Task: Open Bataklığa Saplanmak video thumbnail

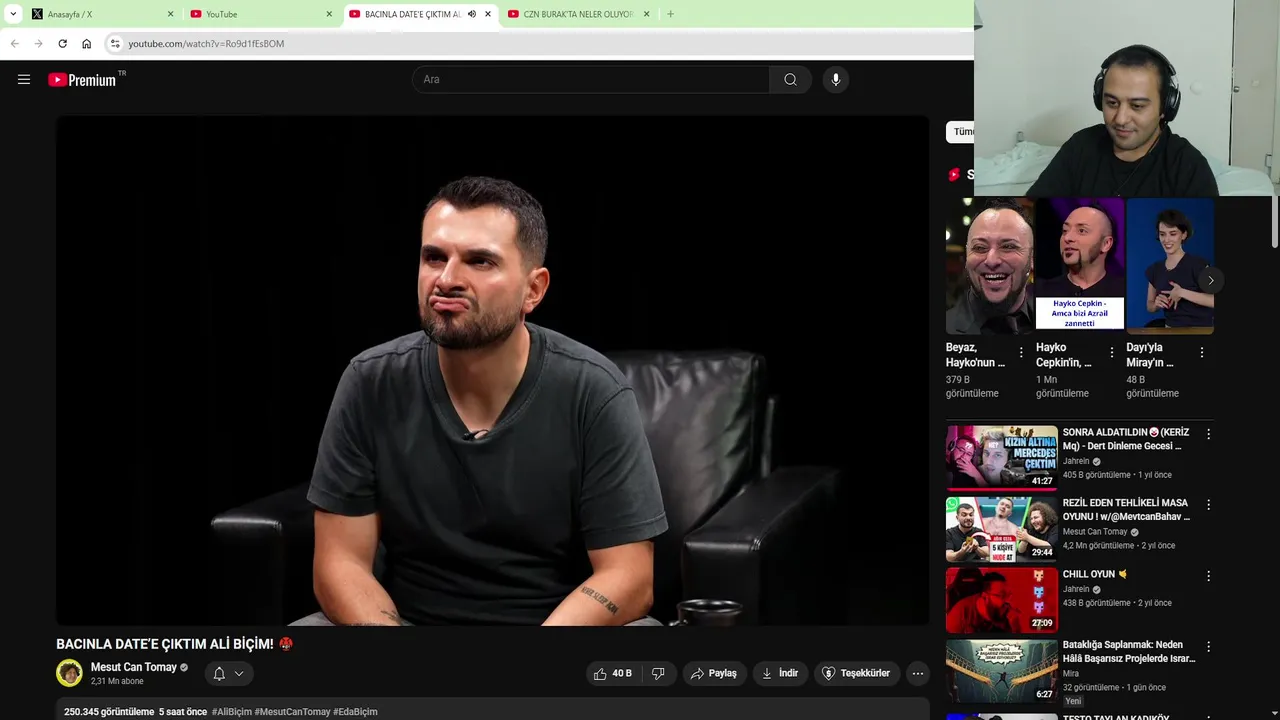Action: 1002,671
